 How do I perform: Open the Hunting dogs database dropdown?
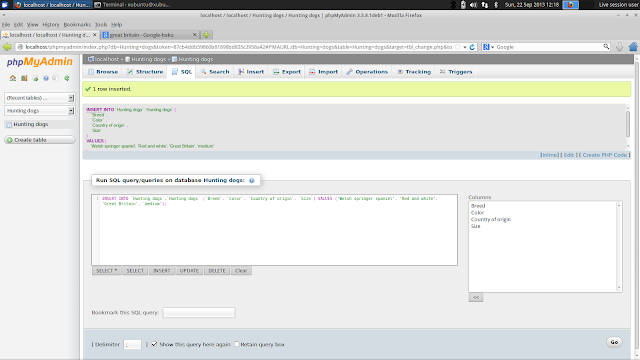(39, 111)
